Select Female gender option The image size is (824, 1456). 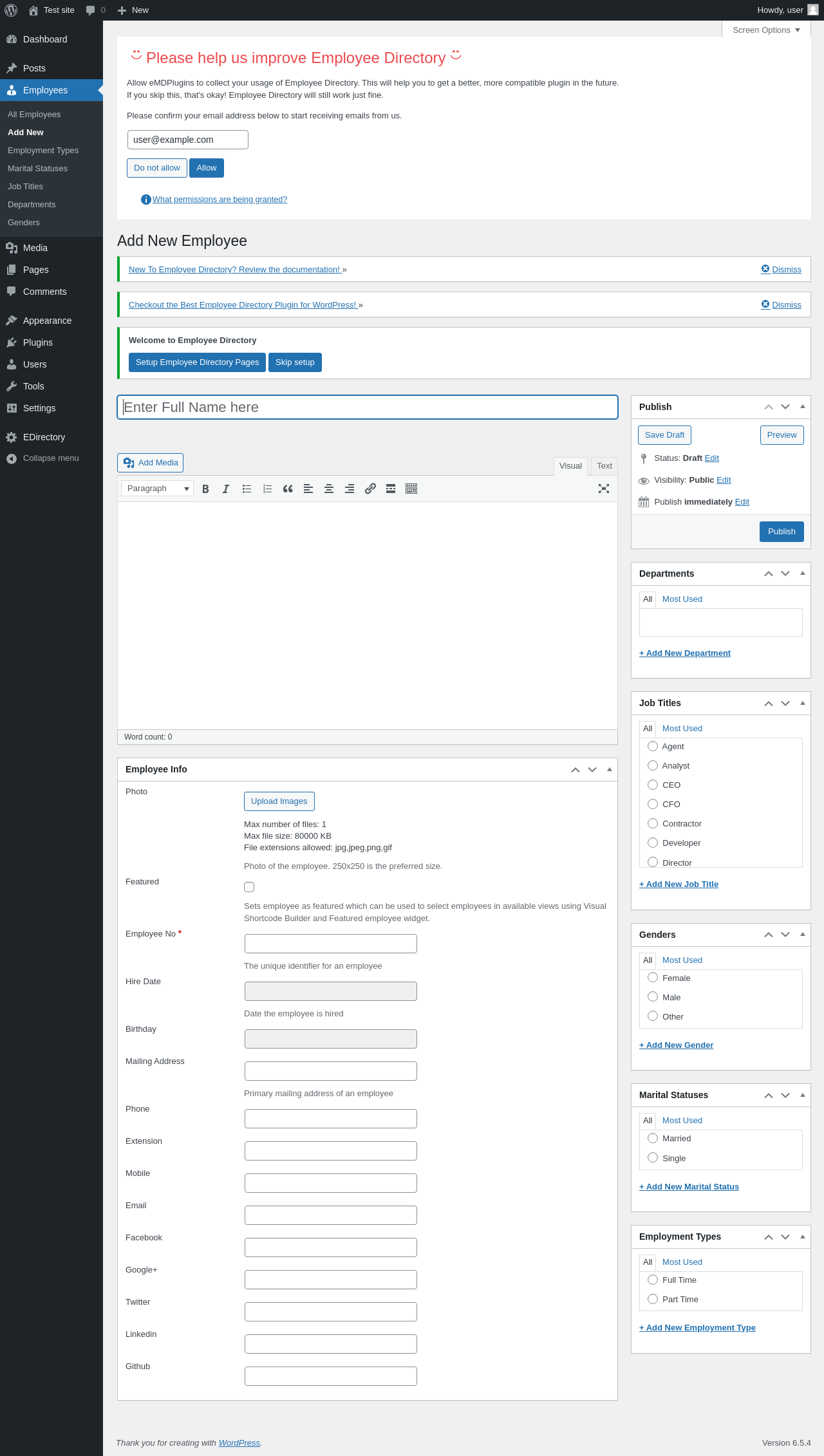tap(653, 977)
